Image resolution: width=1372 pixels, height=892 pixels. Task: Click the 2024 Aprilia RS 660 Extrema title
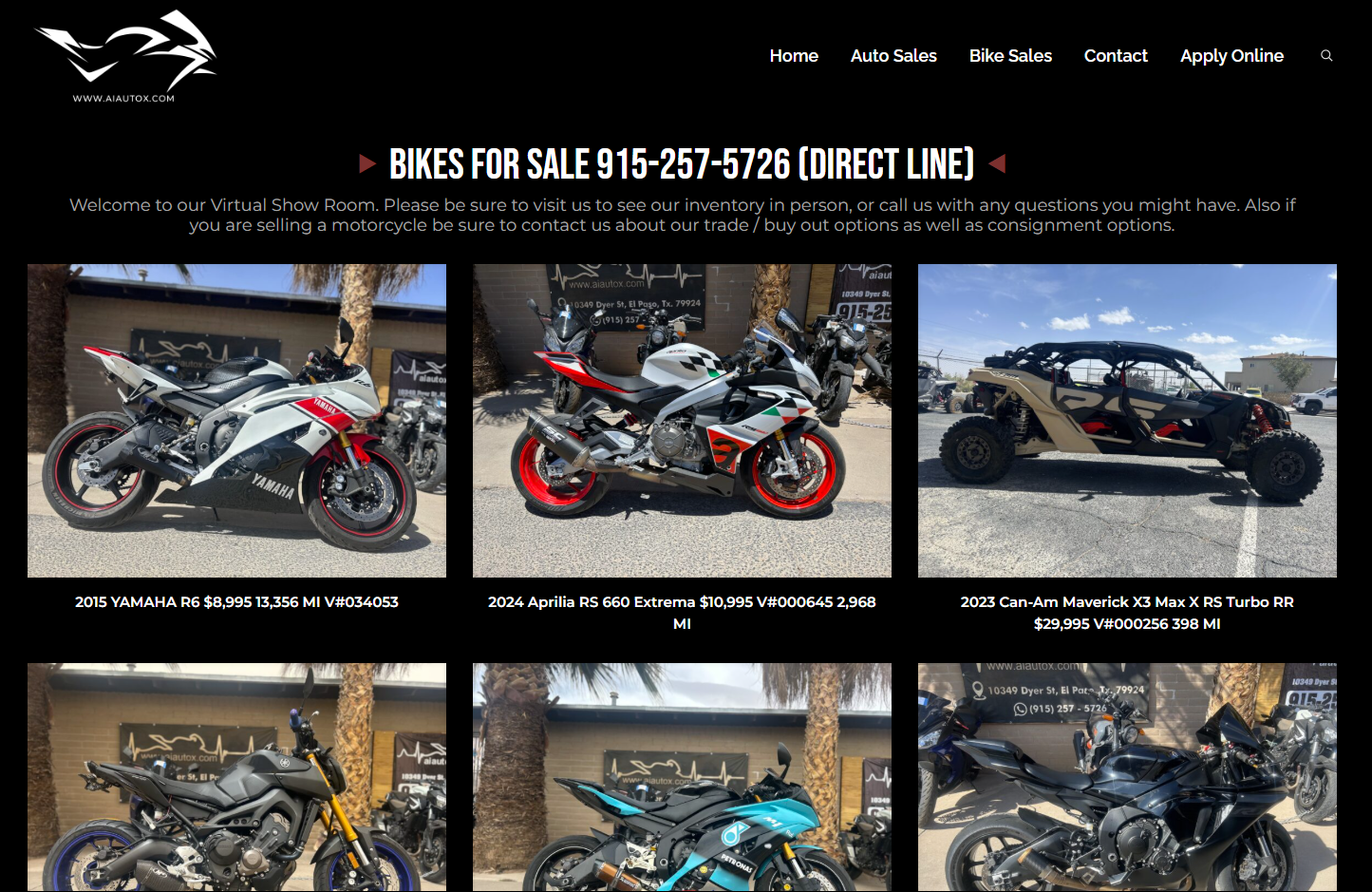tap(682, 613)
